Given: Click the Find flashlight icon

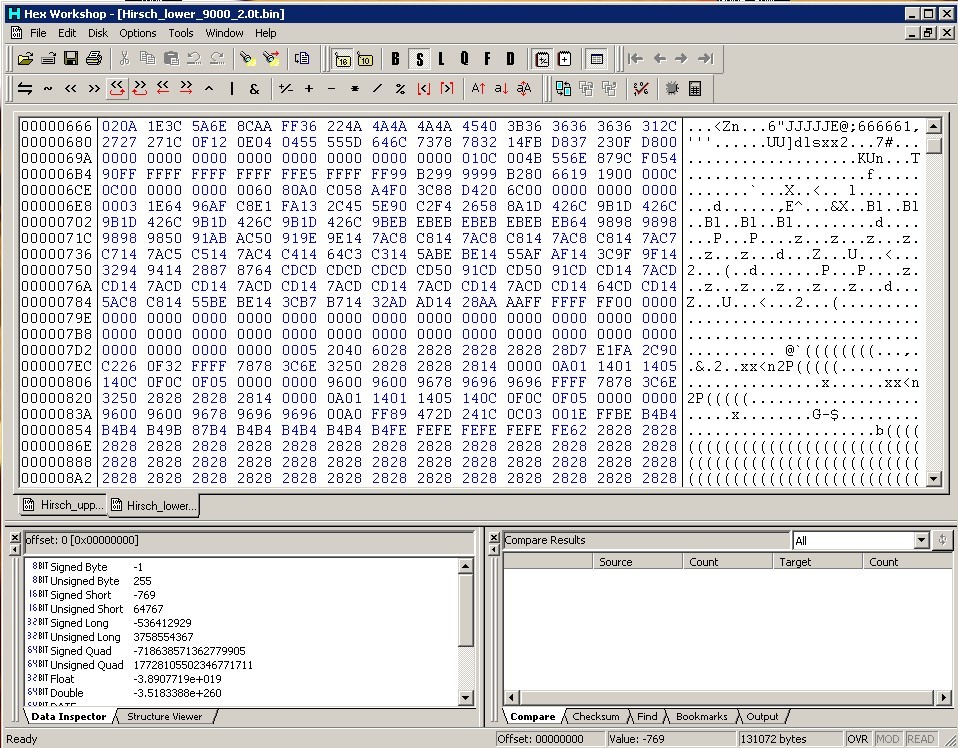Looking at the screenshot, I should point(247,59).
